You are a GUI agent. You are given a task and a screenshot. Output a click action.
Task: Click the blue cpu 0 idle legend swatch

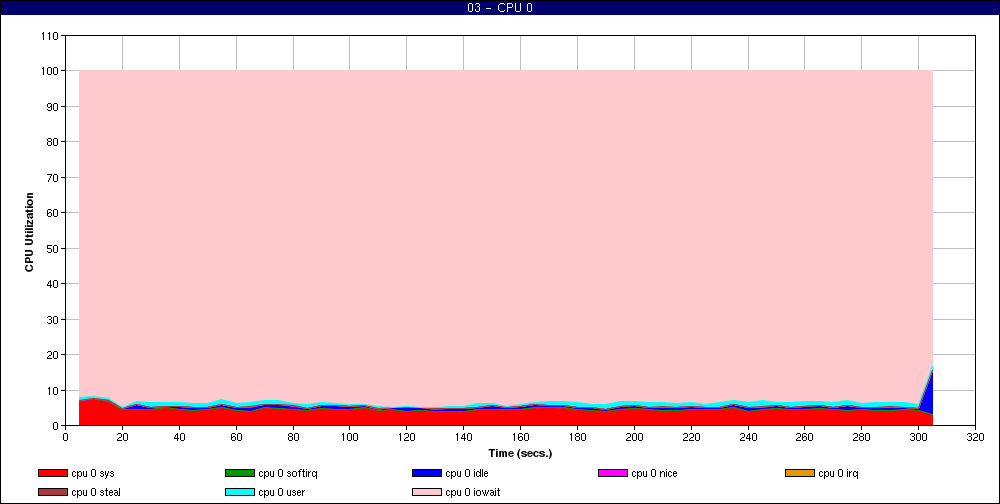tap(427, 473)
